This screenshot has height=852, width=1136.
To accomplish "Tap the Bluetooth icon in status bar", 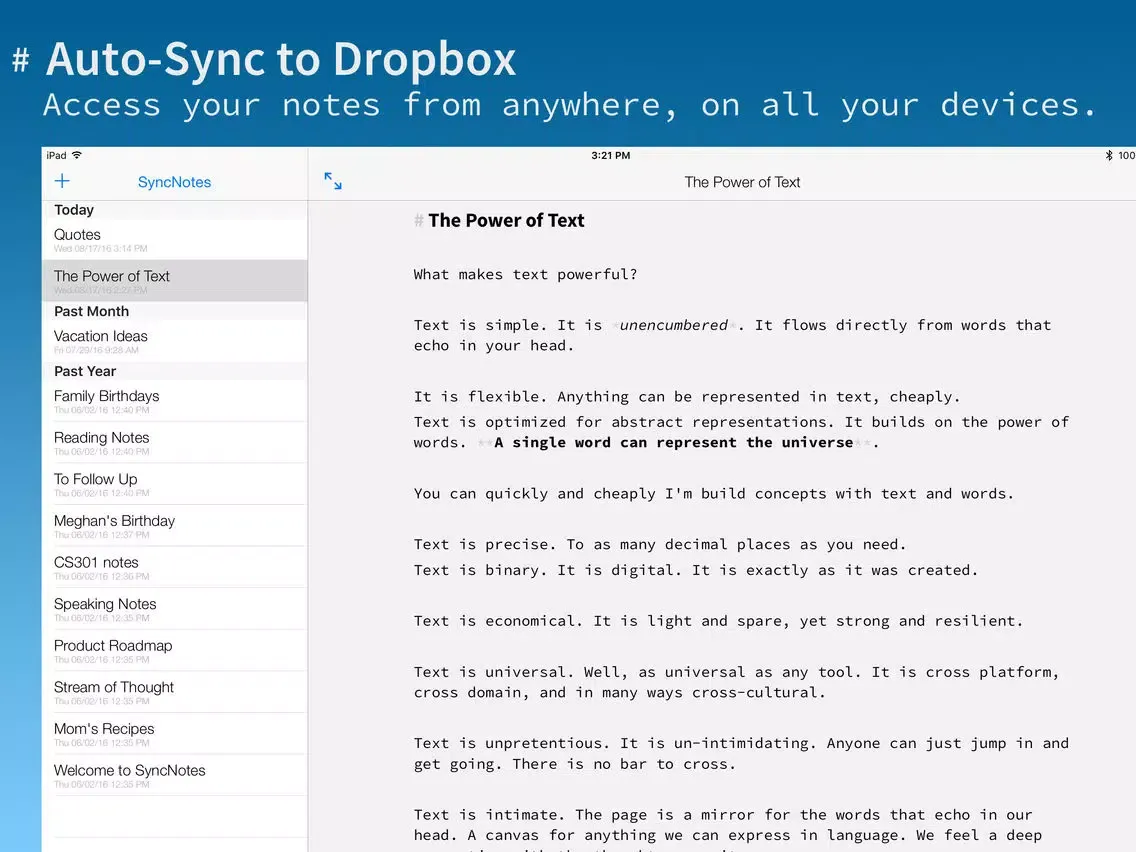I will tap(1108, 156).
